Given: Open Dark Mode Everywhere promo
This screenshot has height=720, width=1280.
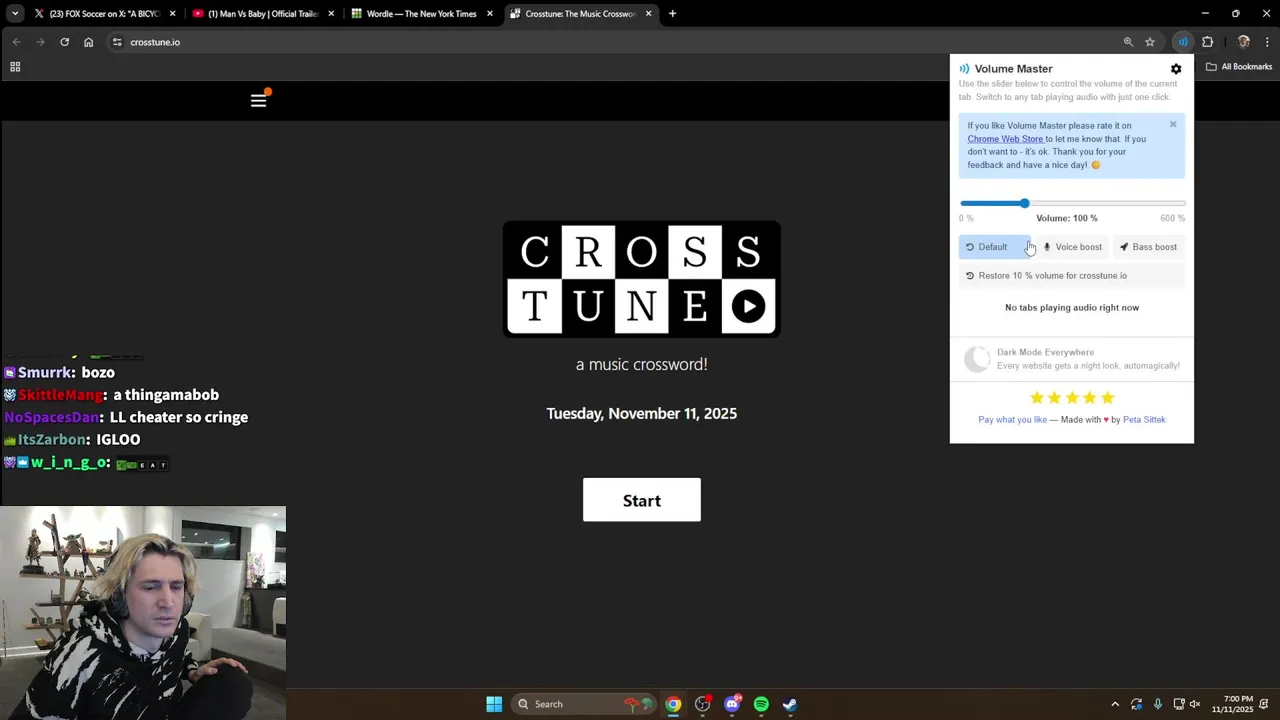Looking at the screenshot, I should (x=1072, y=359).
